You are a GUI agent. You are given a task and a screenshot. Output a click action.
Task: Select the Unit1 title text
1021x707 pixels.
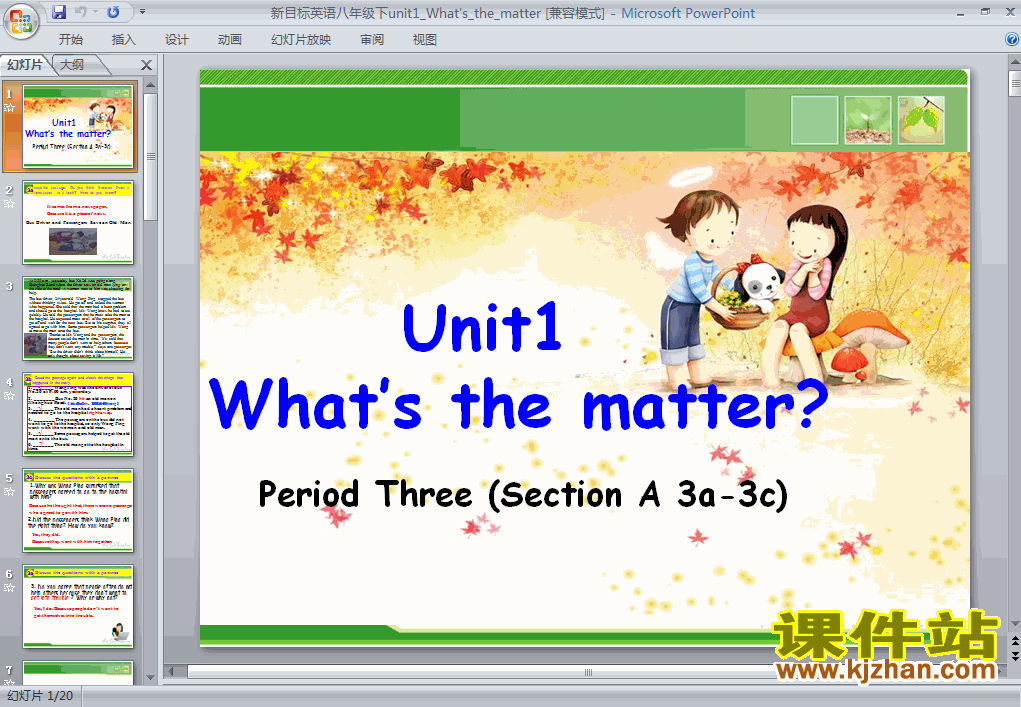tap(482, 327)
